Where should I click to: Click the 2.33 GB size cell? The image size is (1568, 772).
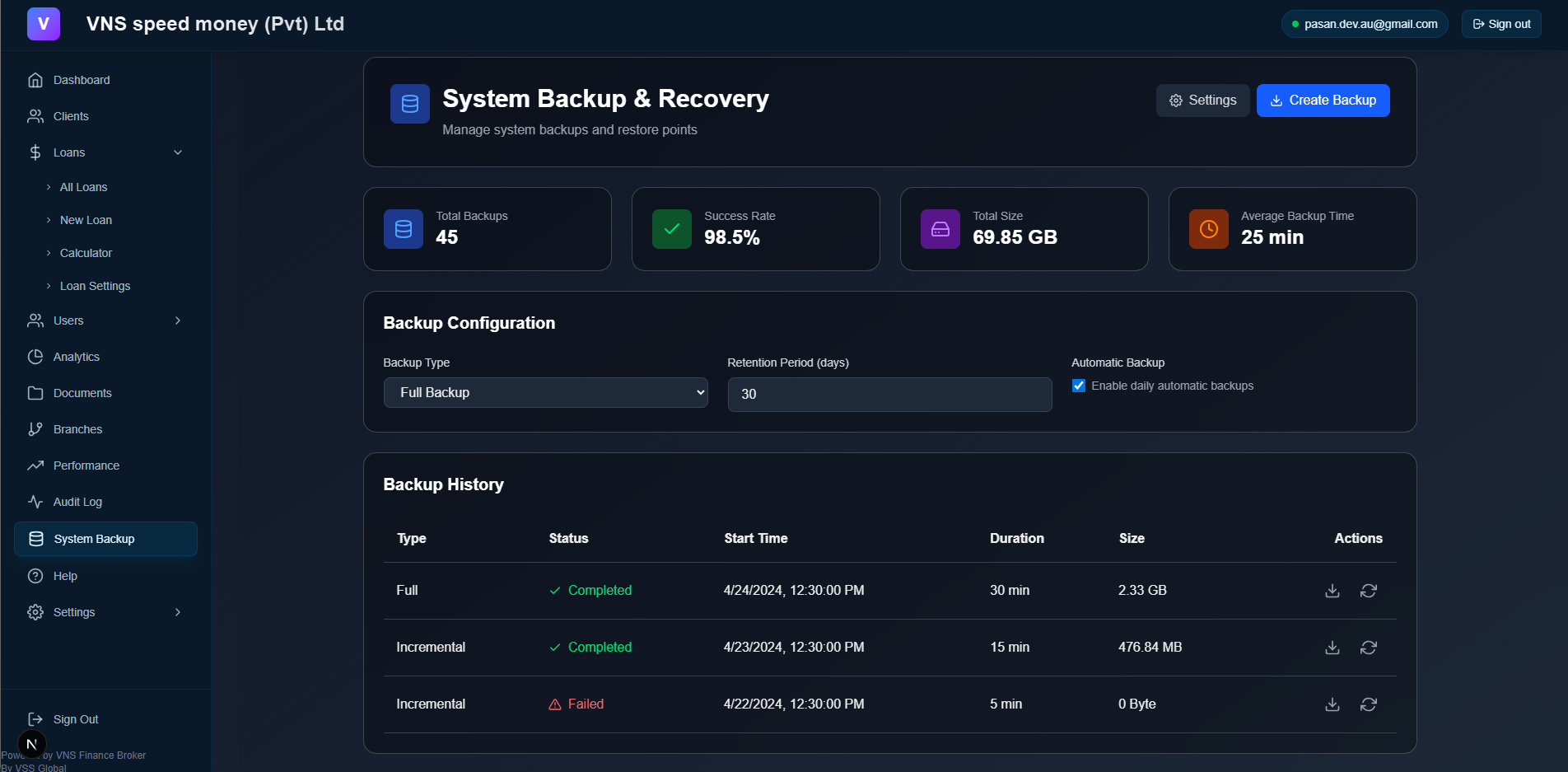pyautogui.click(x=1142, y=590)
